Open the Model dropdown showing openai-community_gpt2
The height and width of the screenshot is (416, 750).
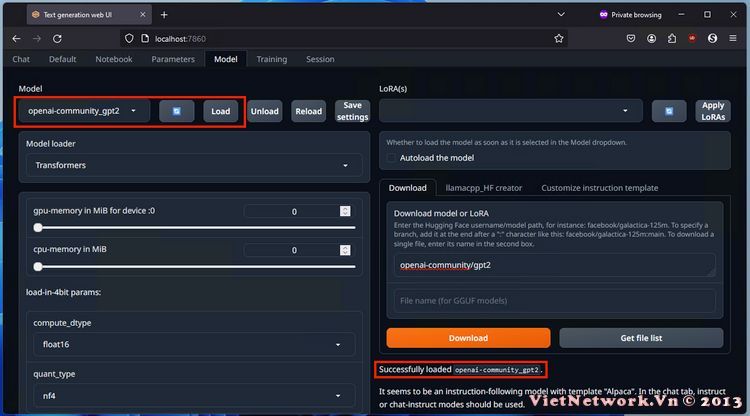[x=83, y=111]
